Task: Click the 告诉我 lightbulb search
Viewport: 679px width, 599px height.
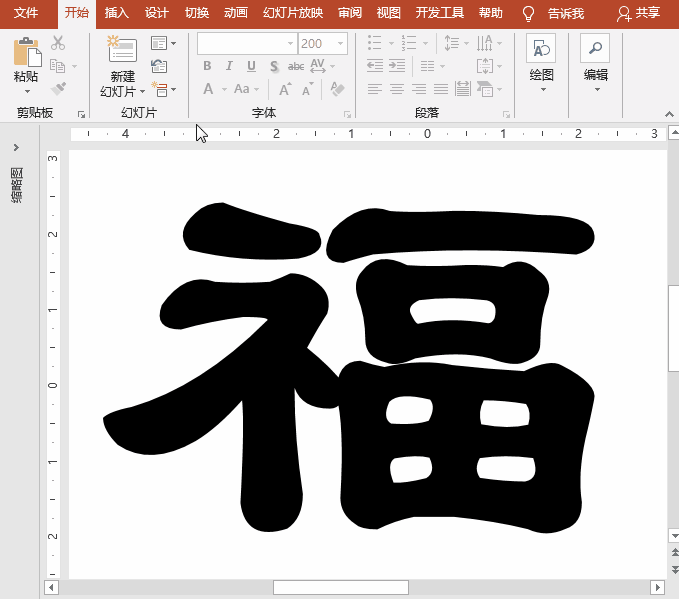Action: [553, 14]
